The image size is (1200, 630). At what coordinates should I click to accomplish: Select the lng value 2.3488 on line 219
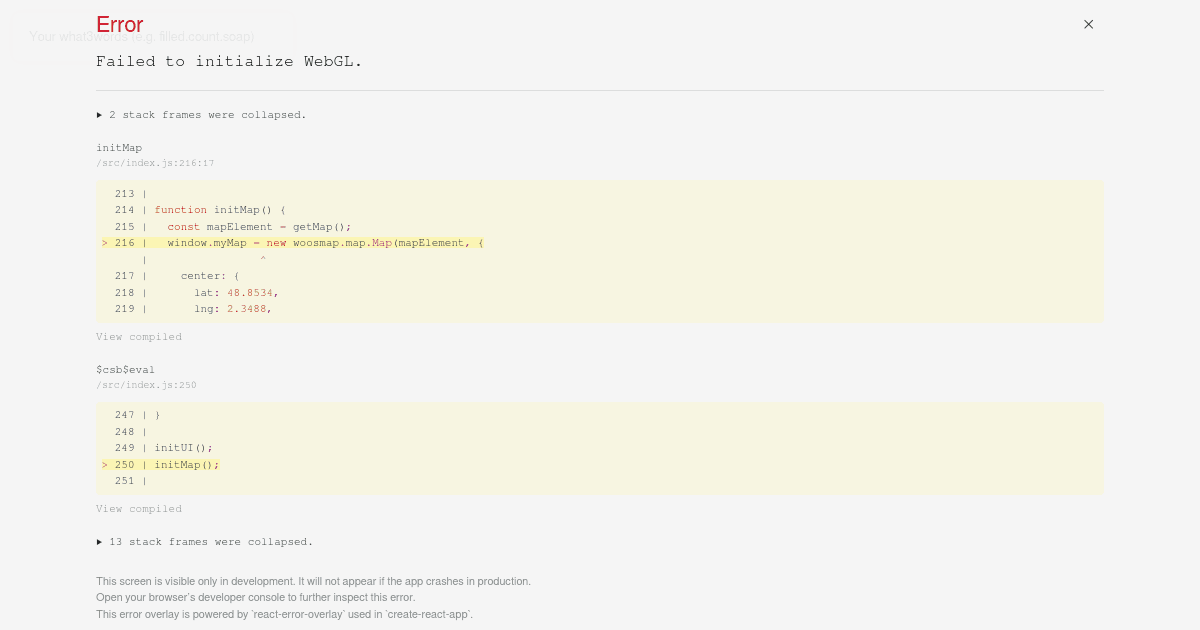[x=247, y=309]
